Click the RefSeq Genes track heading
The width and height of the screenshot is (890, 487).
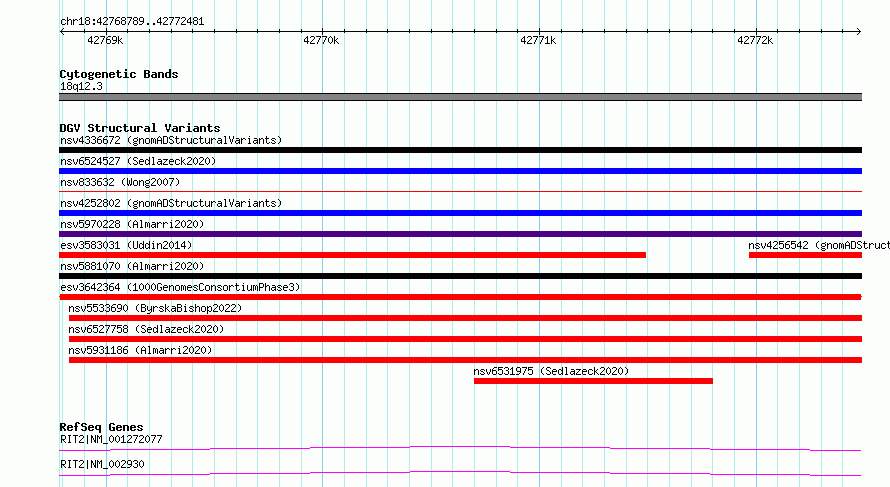(x=101, y=427)
